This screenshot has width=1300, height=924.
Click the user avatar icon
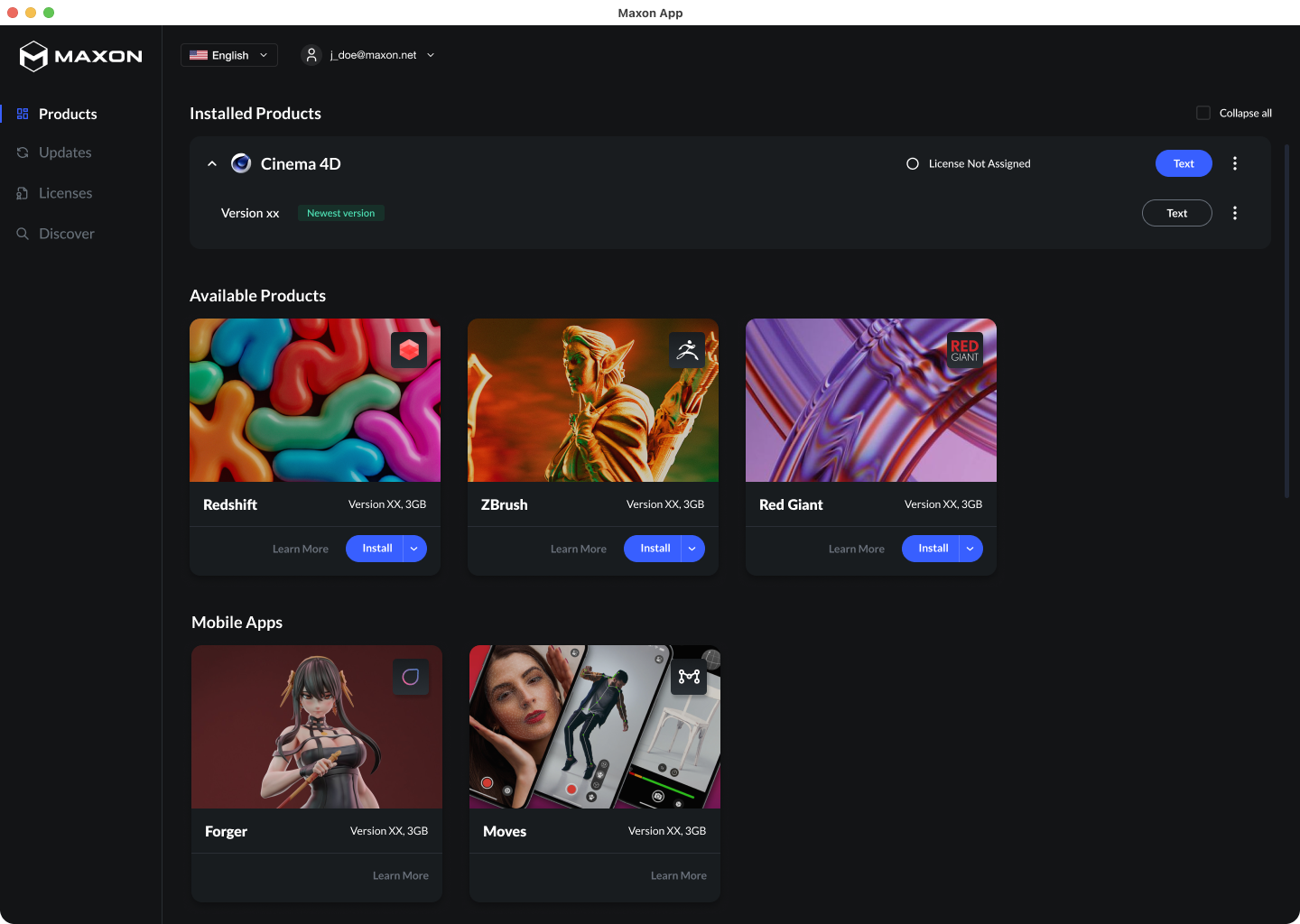tap(311, 55)
